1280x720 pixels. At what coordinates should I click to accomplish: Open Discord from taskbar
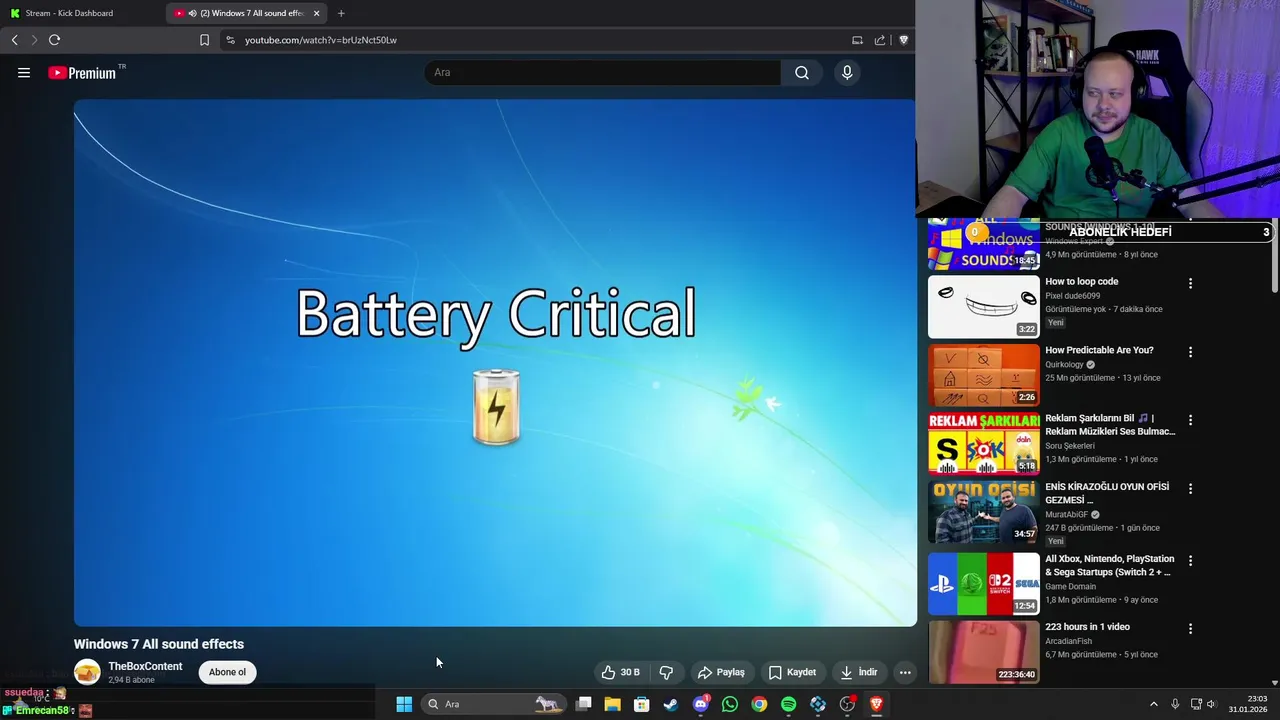click(701, 704)
